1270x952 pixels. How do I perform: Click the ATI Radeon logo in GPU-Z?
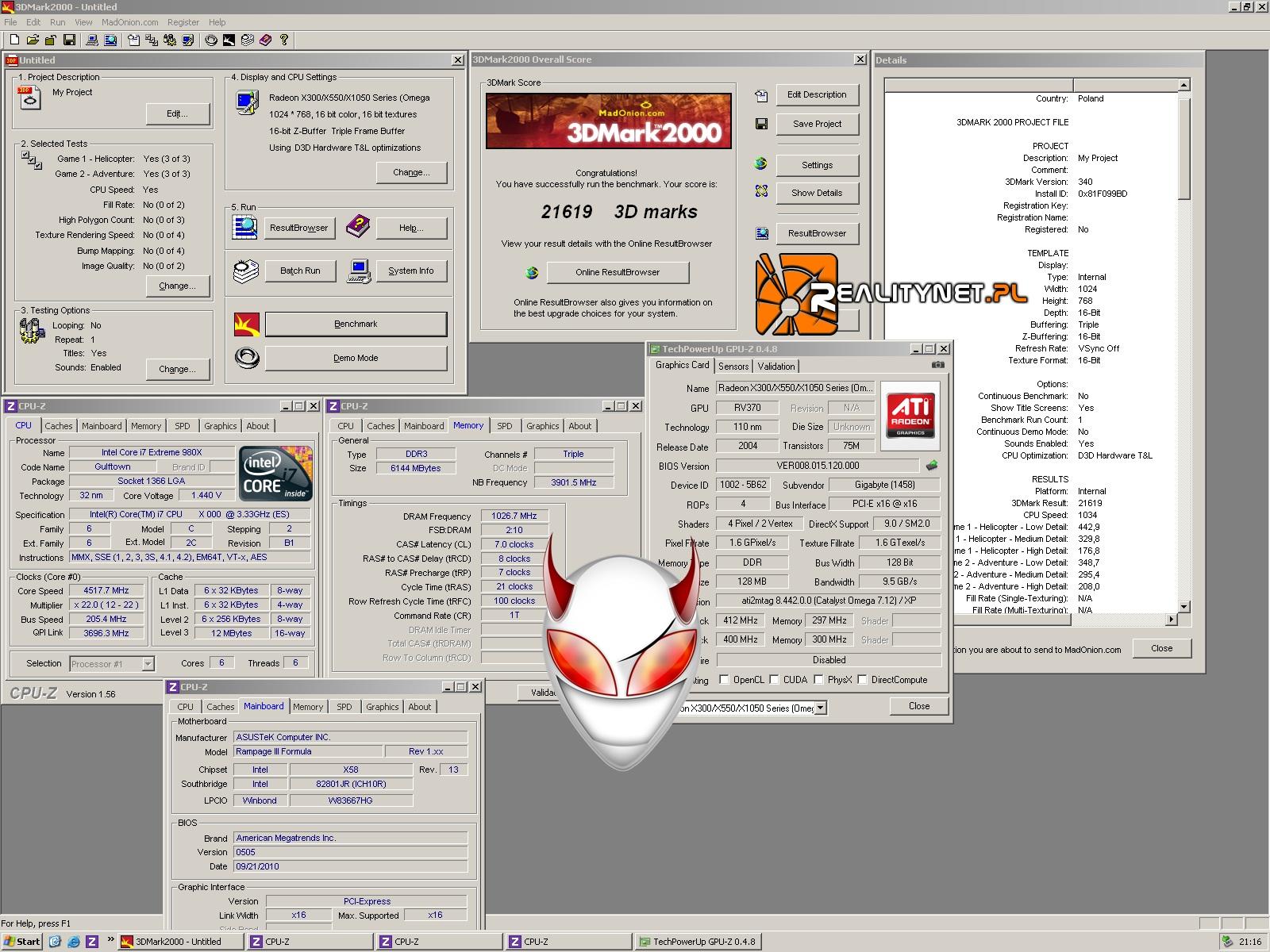click(x=910, y=415)
